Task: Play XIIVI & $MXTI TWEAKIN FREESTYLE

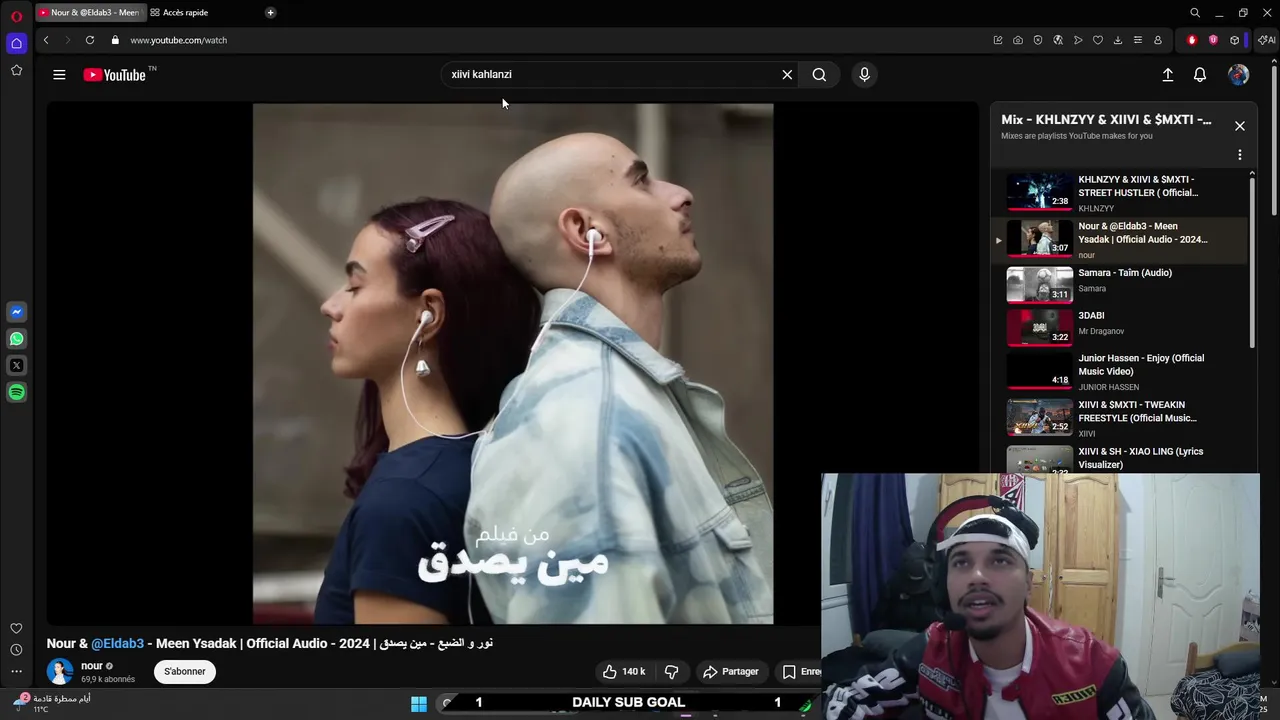Action: 1119,418
